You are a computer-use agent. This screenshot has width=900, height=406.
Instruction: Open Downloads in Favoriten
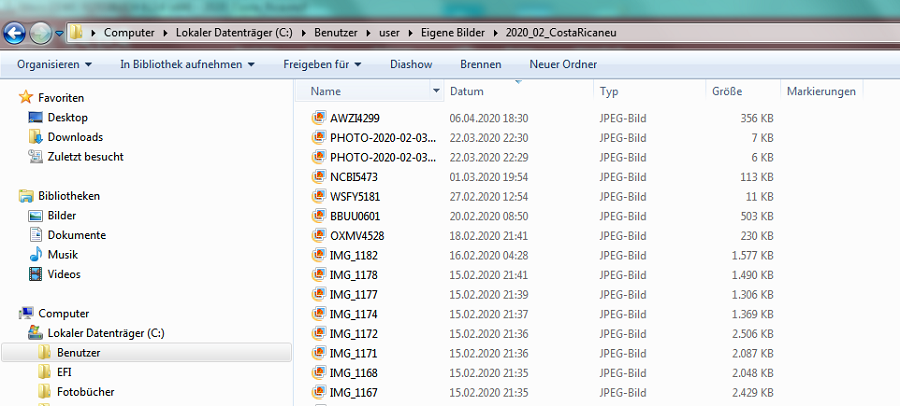pos(75,137)
